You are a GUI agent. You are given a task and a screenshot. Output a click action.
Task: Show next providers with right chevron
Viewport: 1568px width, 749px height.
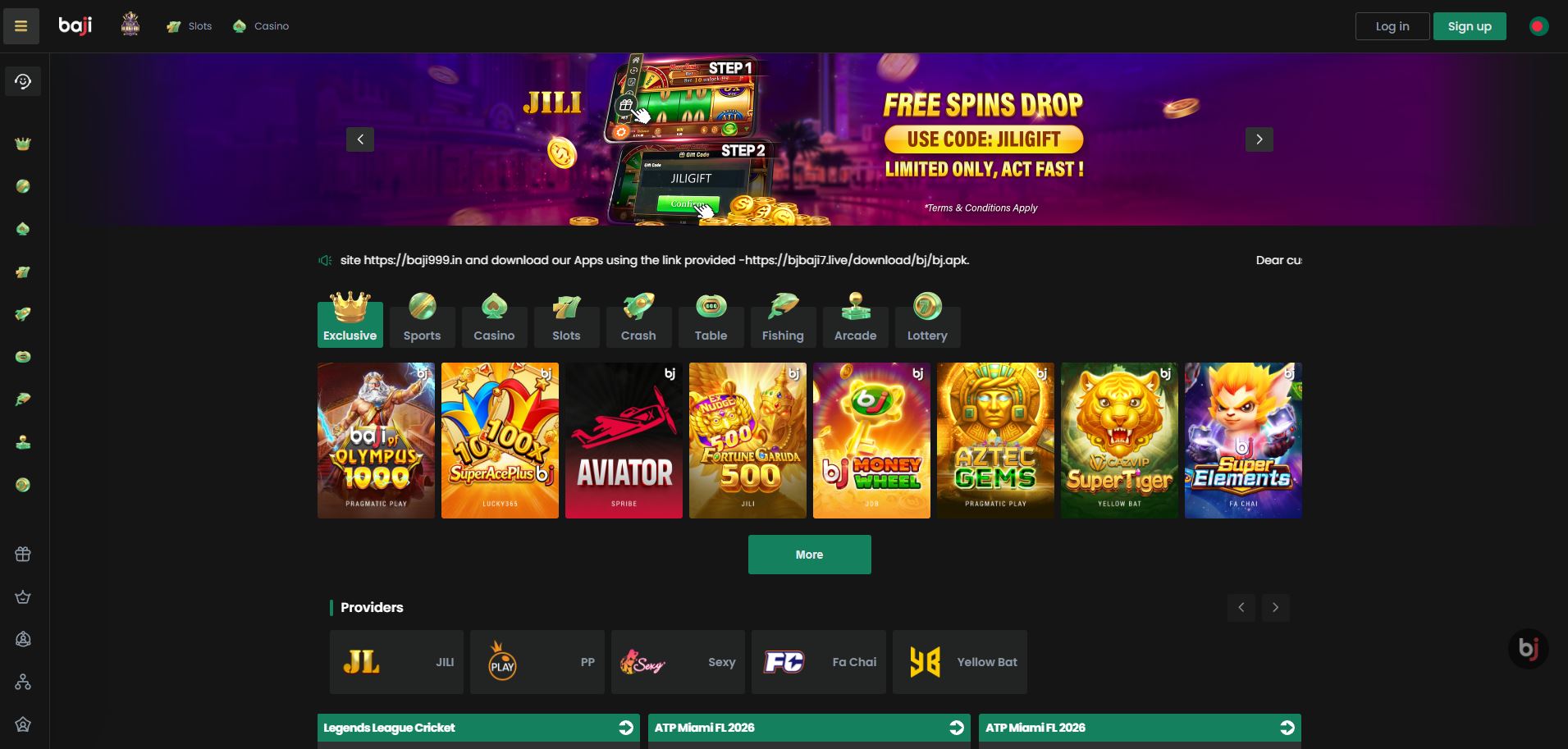pyautogui.click(x=1275, y=608)
